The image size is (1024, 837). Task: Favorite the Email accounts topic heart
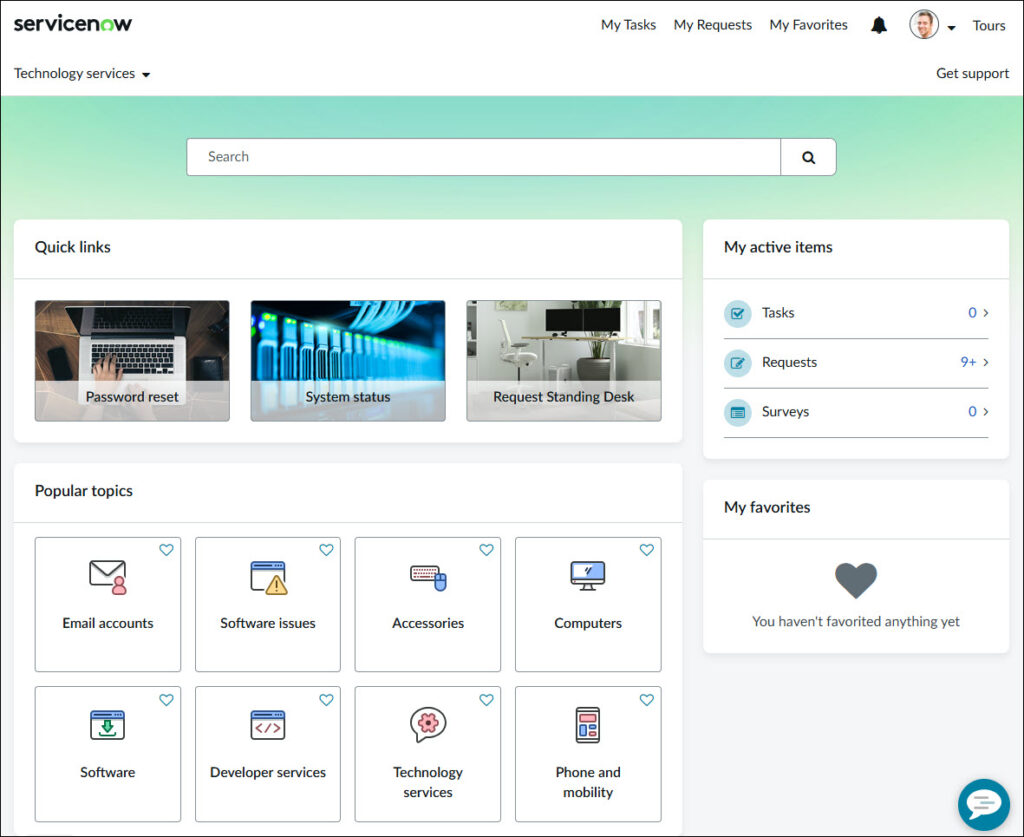[x=166, y=550]
